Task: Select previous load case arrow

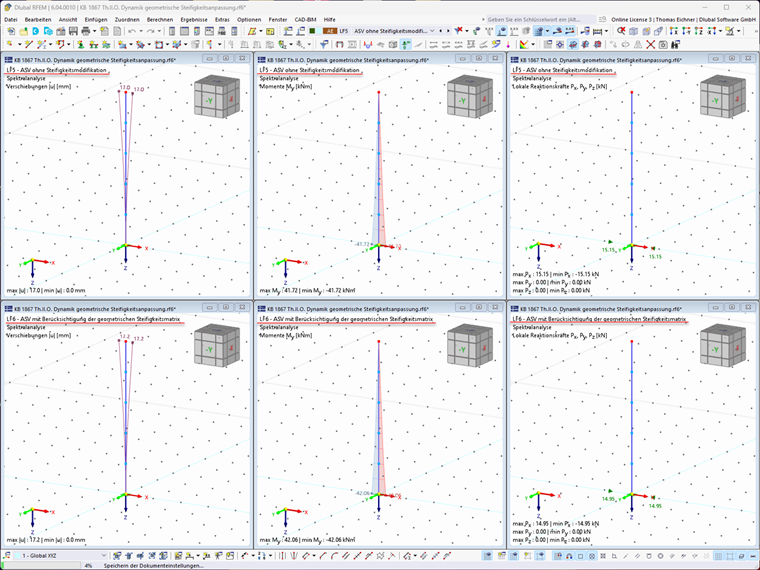Action: [x=441, y=31]
